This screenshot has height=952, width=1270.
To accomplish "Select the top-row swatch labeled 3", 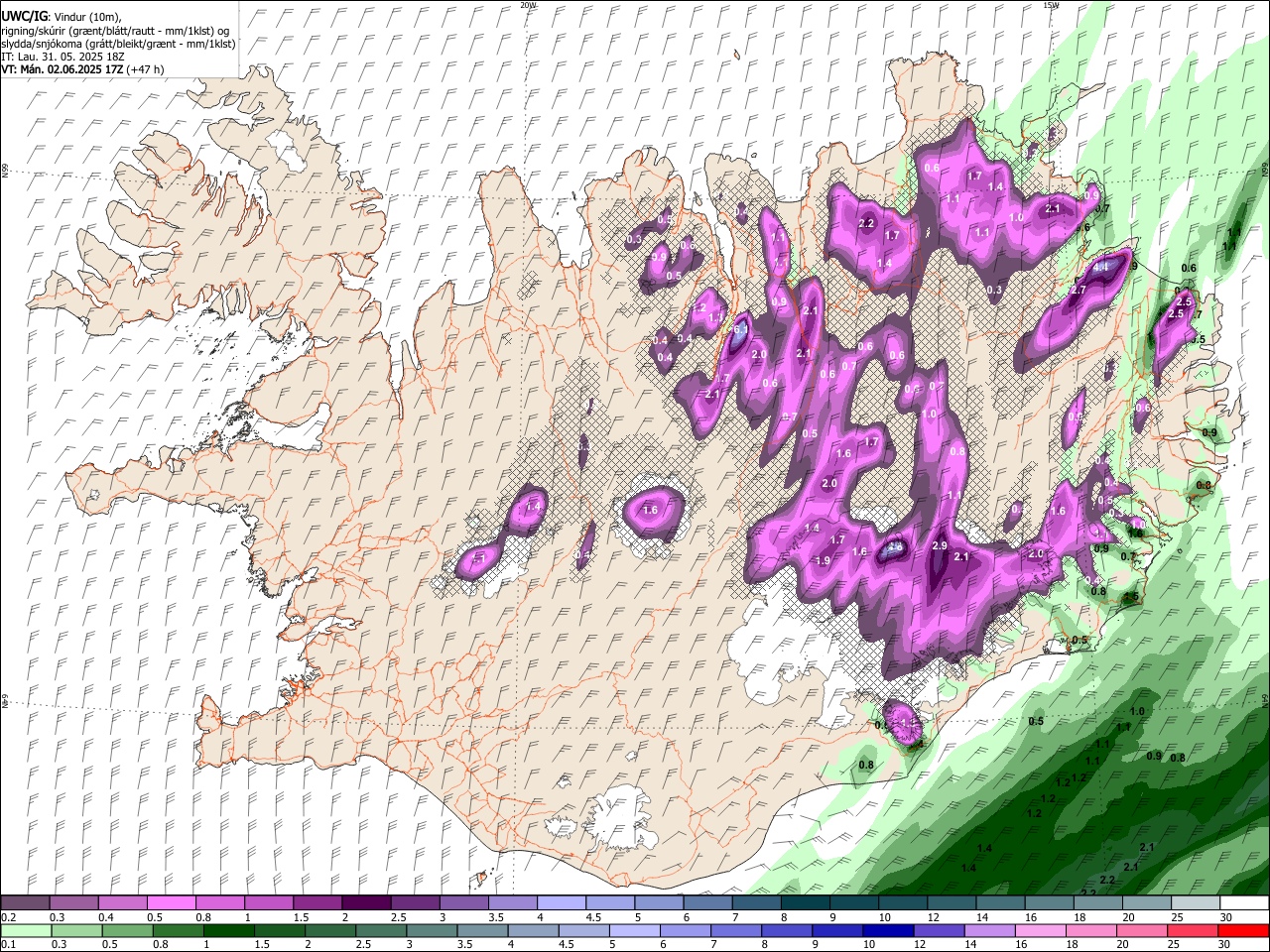I will (x=463, y=903).
